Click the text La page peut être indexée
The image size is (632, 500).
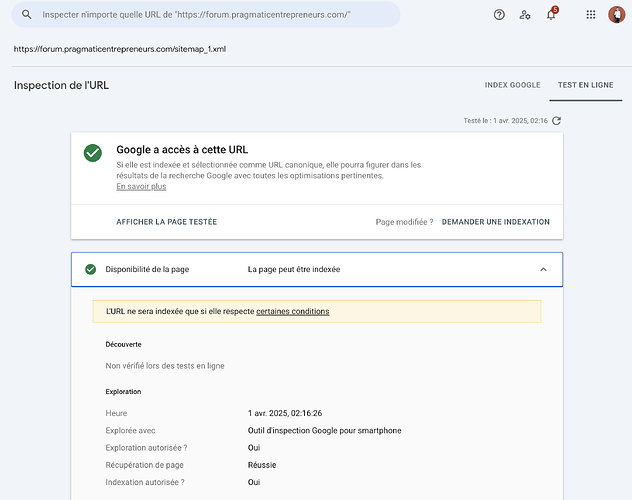point(294,269)
